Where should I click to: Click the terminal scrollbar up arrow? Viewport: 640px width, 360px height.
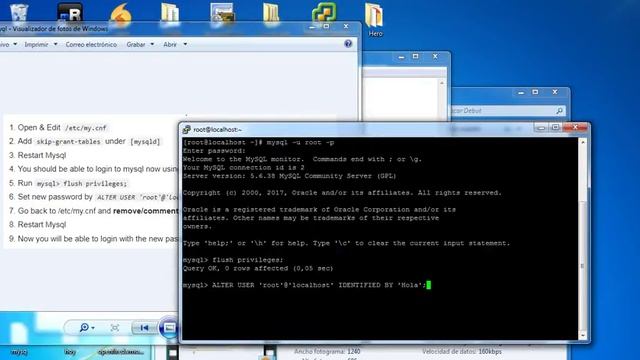tap(583, 142)
